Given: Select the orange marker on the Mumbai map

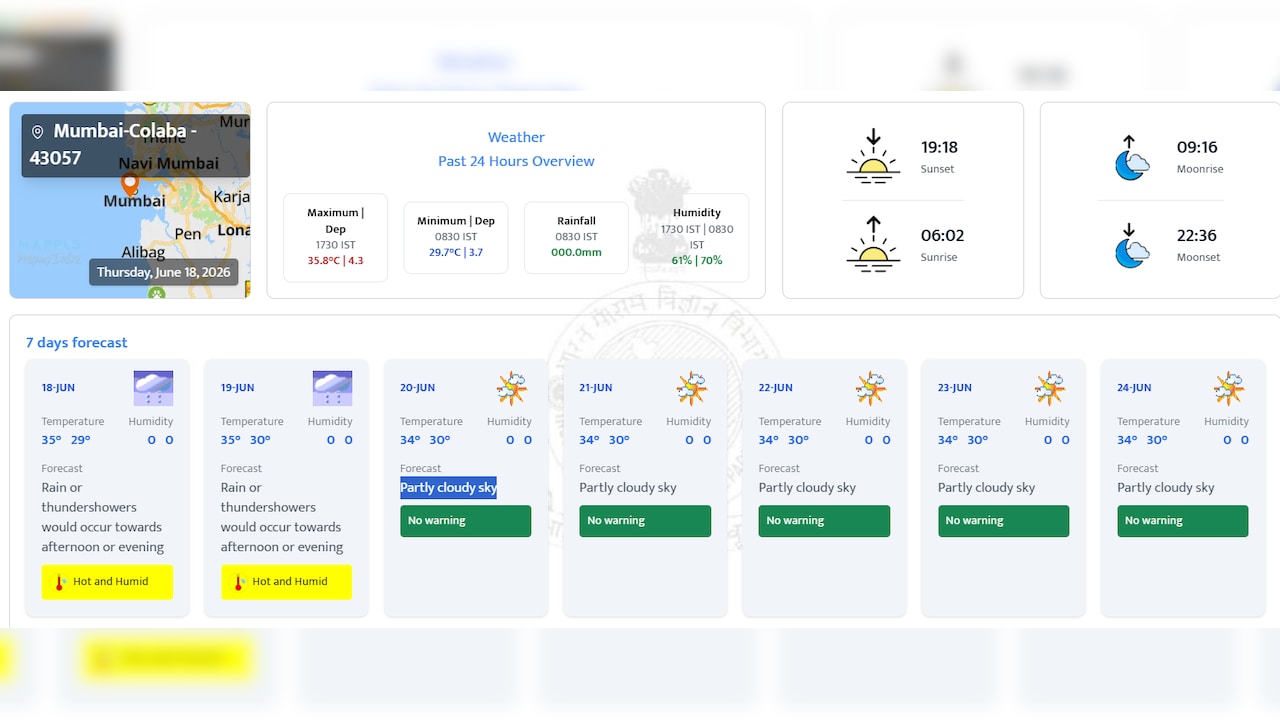Looking at the screenshot, I should click(x=129, y=184).
